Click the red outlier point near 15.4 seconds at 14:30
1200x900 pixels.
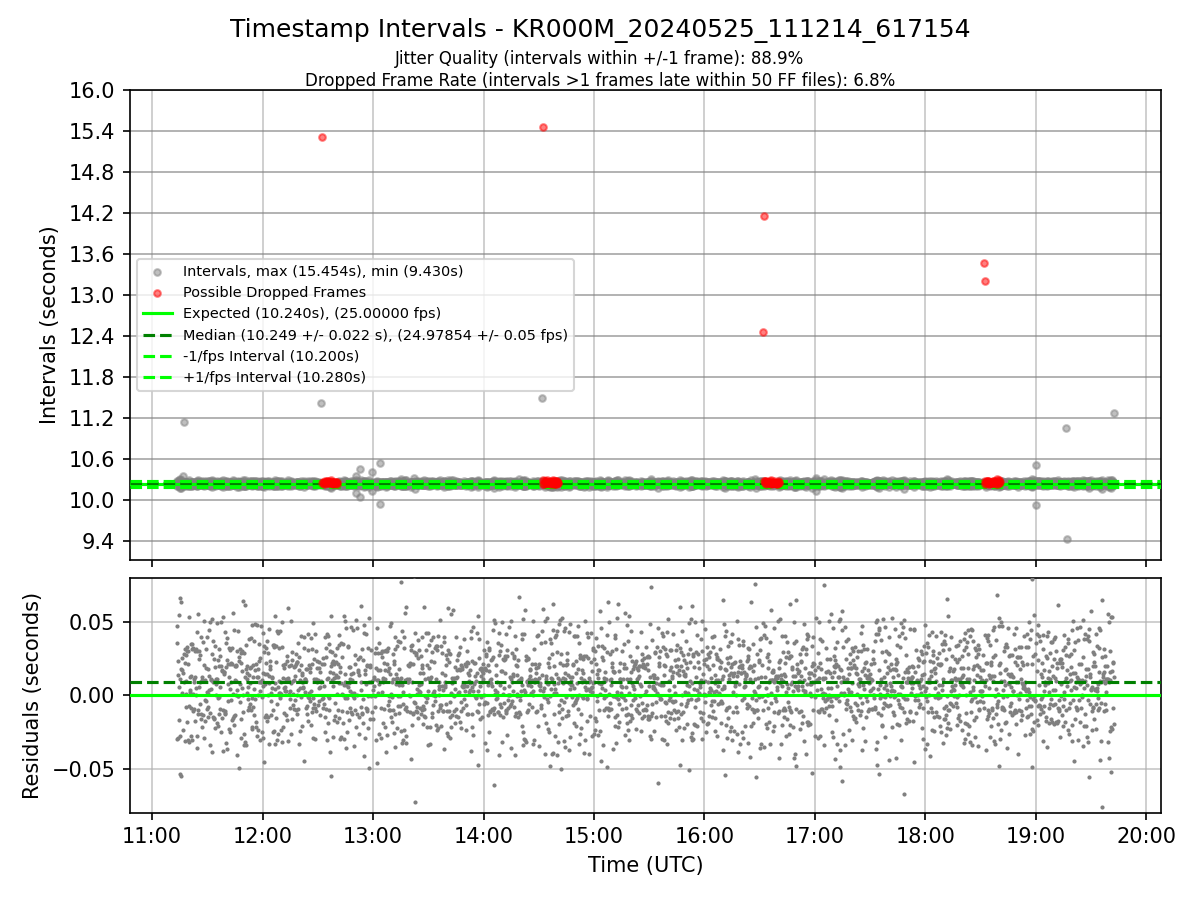[543, 127]
